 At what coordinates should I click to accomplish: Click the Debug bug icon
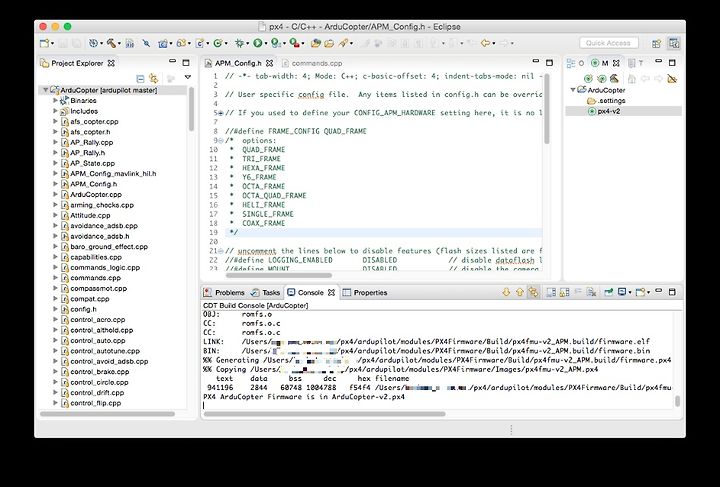[239, 43]
